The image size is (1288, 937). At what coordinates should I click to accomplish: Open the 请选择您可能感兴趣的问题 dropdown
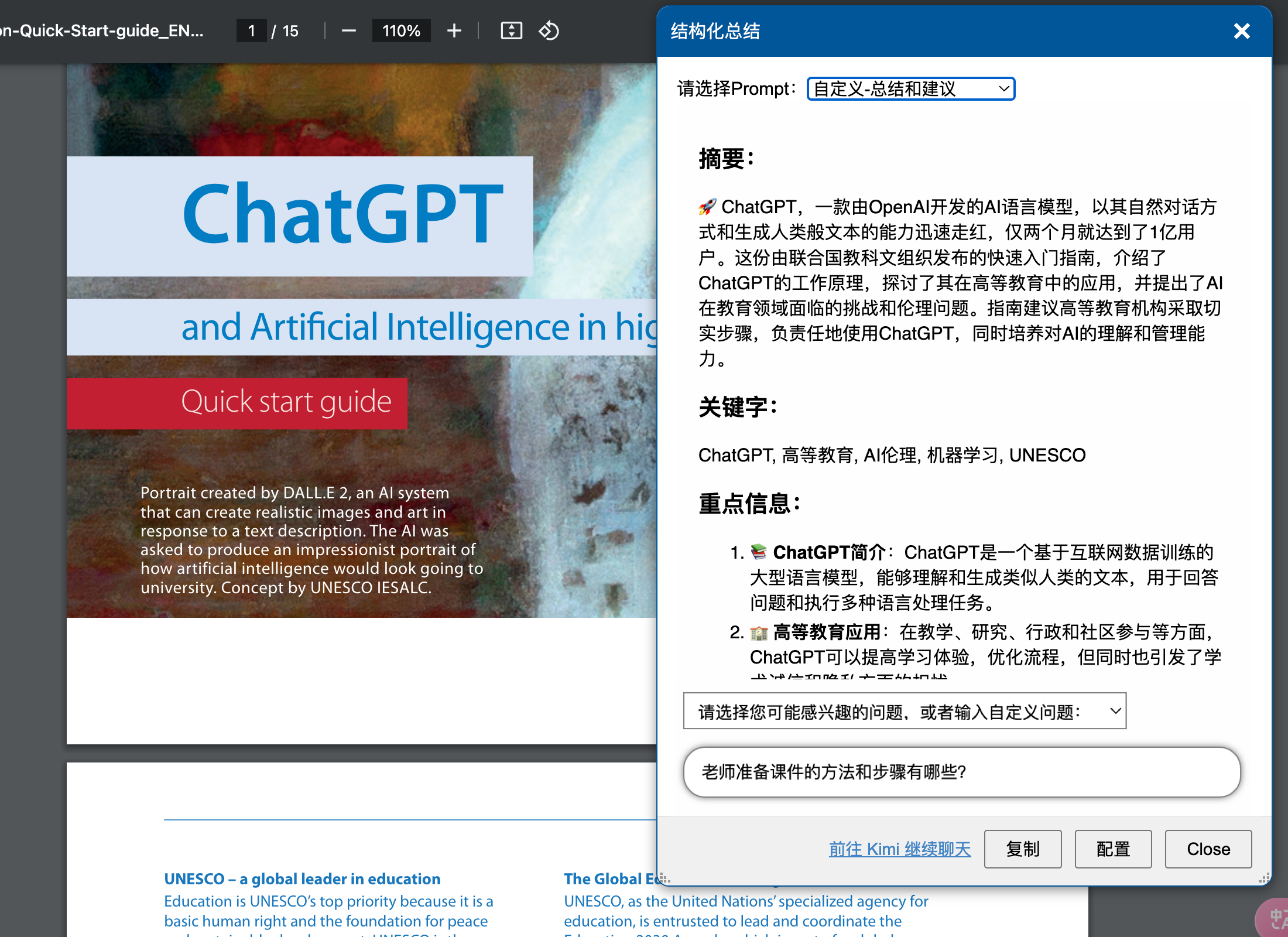pos(905,710)
